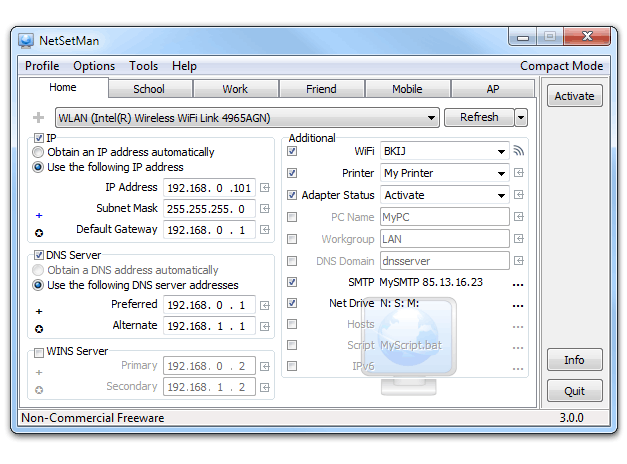Open the Tools menu
The height and width of the screenshot is (464, 627).
point(143,66)
